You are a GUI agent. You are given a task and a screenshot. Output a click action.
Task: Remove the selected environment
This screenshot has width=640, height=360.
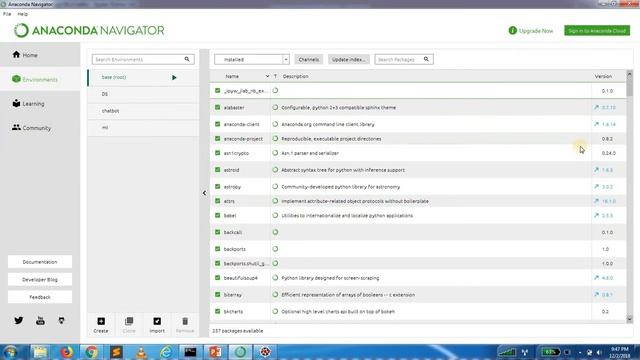pyautogui.click(x=185, y=325)
